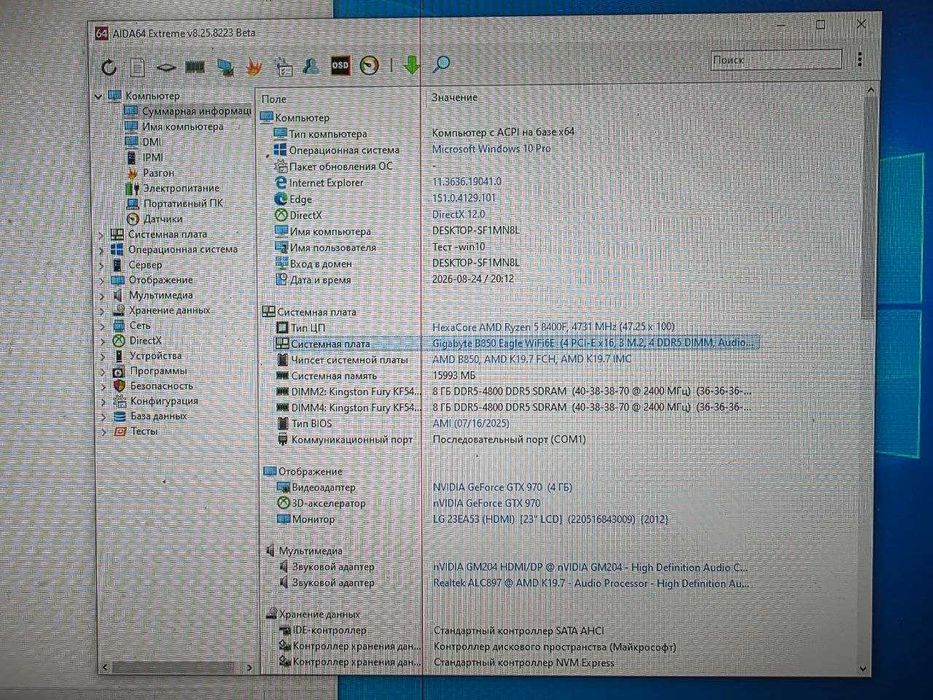This screenshot has width=933, height=700.
Task: Click the Поле column header
Action: 274,99
